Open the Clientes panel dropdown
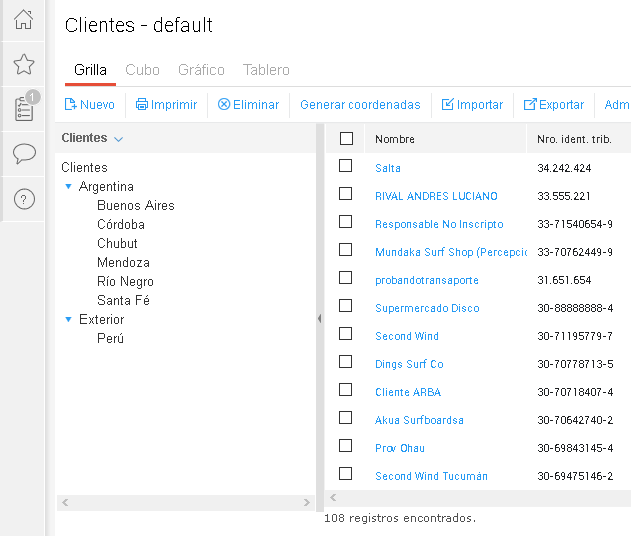 click(x=118, y=139)
